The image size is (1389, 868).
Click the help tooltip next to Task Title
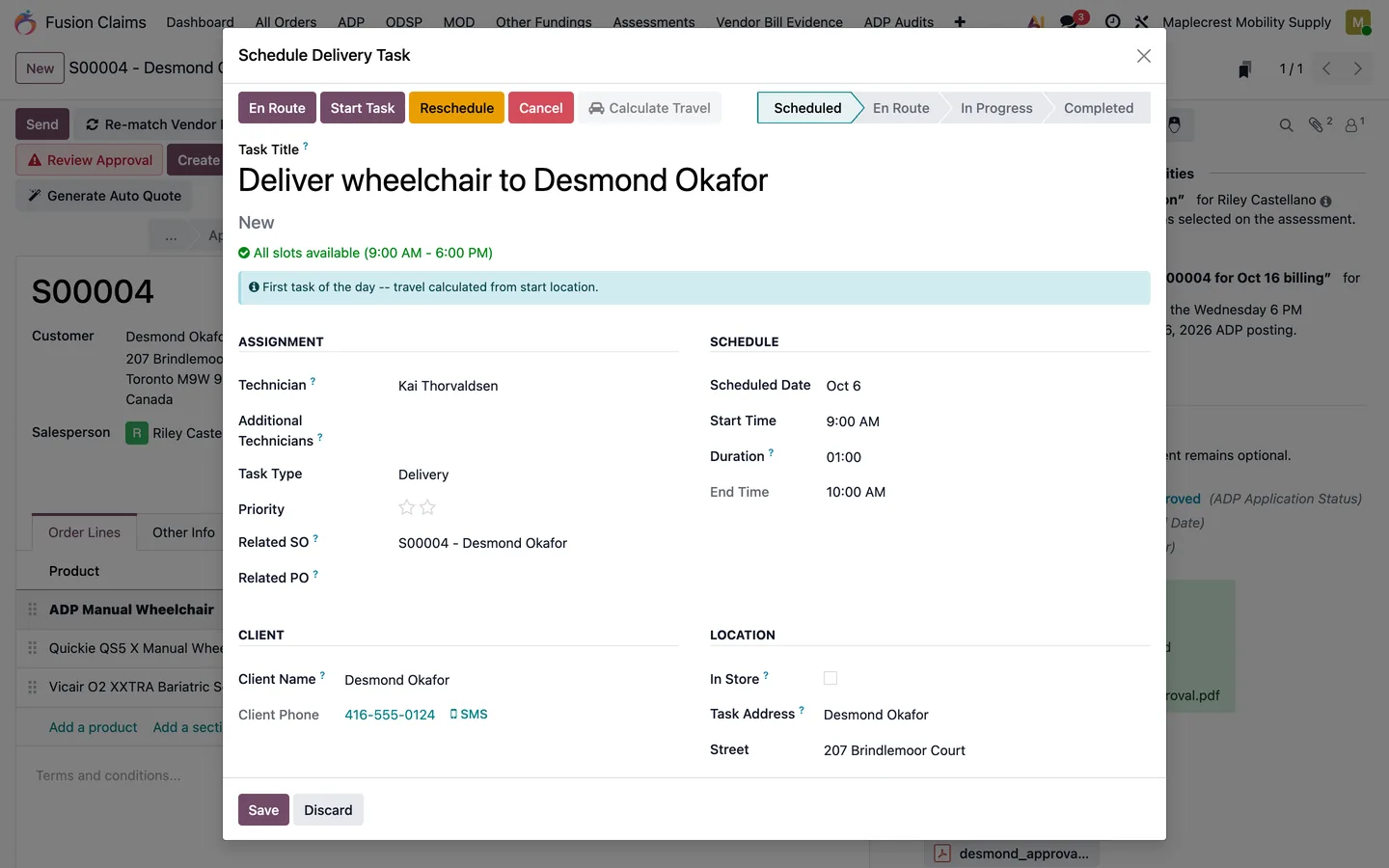tap(306, 146)
